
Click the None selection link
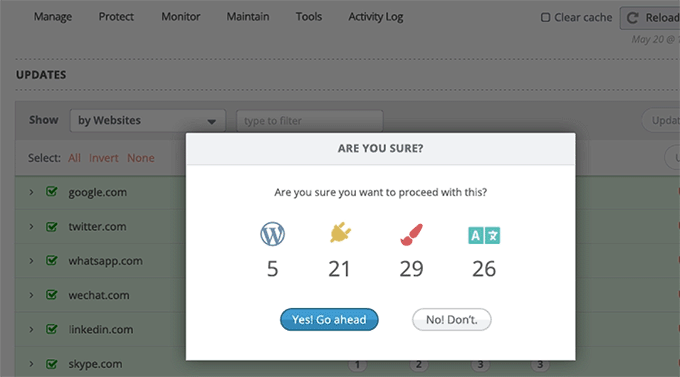141,158
